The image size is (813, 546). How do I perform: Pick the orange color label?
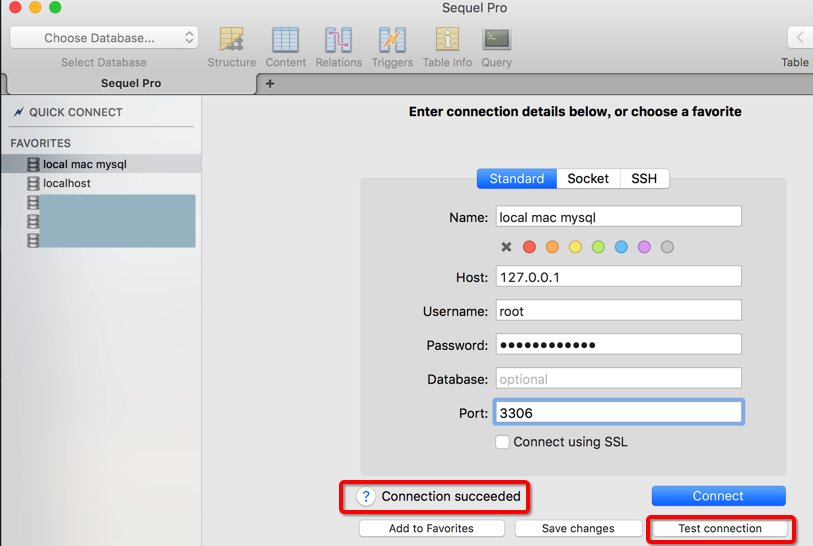coord(552,247)
